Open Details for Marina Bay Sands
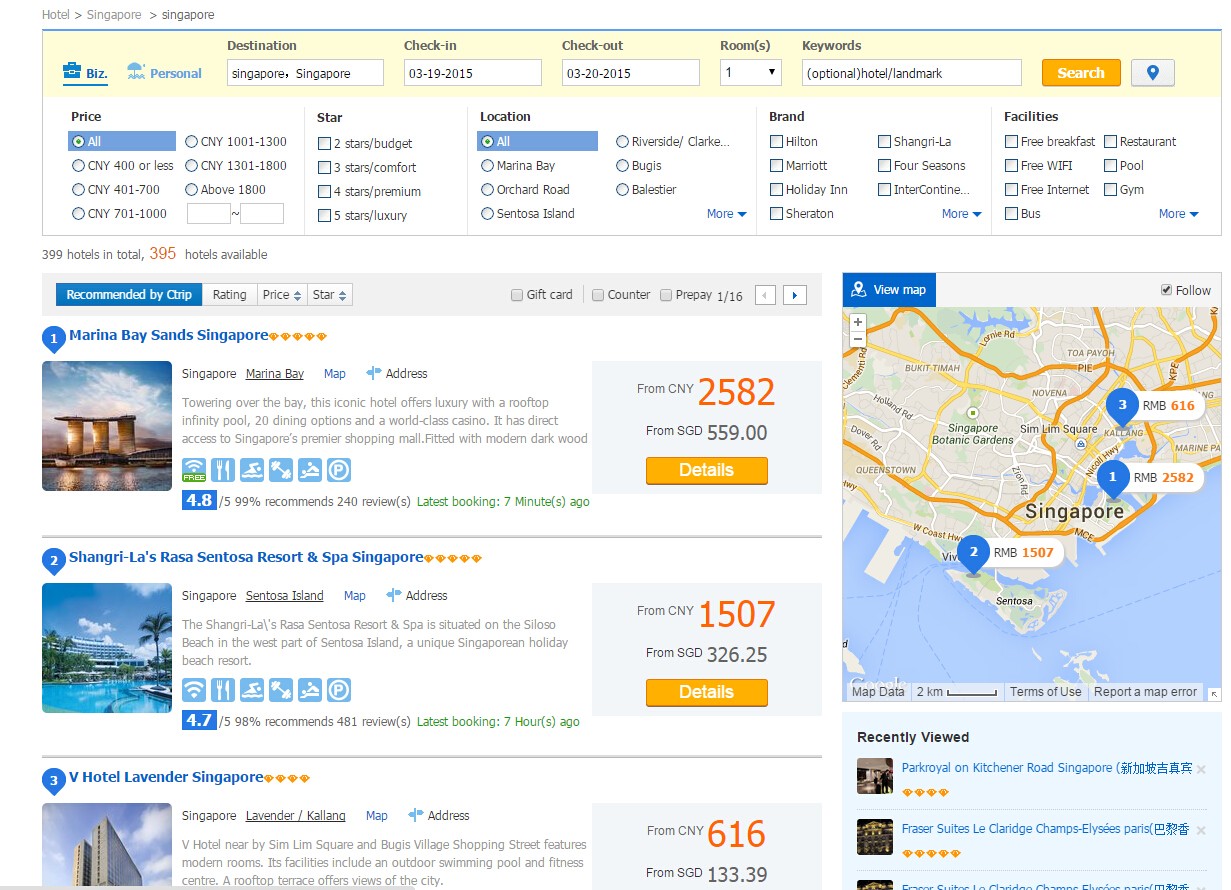The height and width of the screenshot is (890, 1231). 707,470
